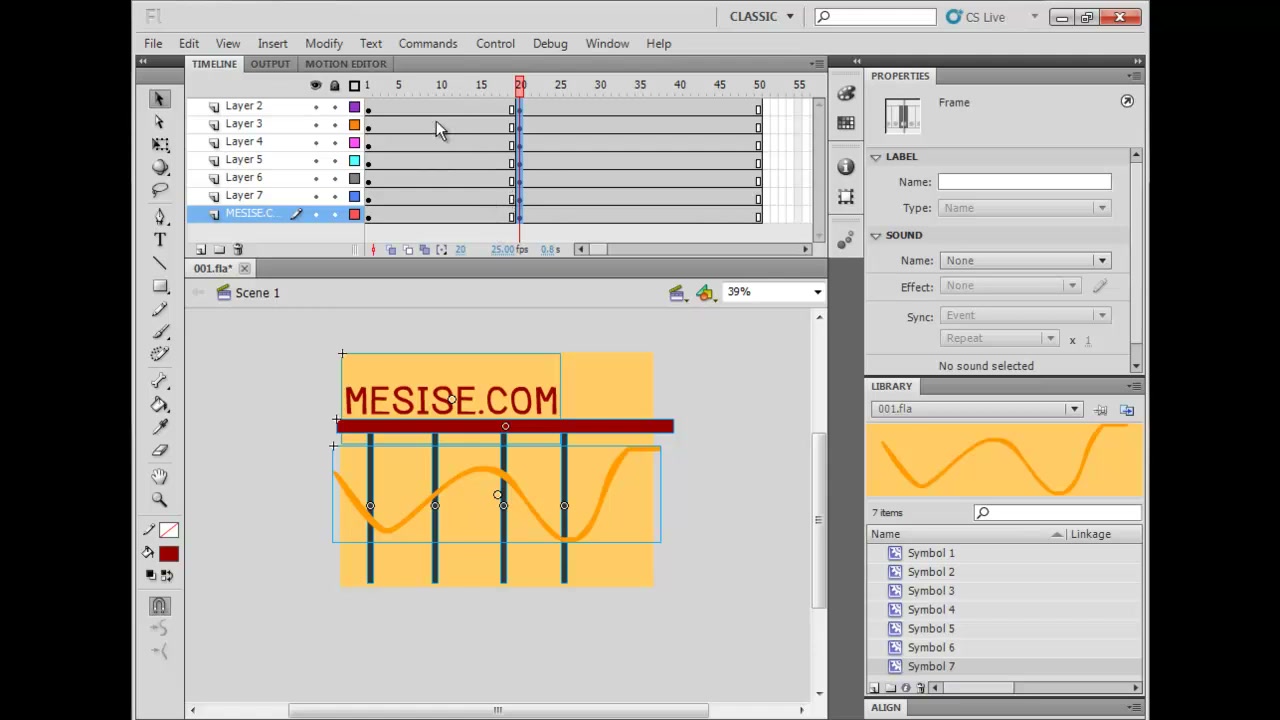
Task: Select Symbol 4 in the library
Action: tap(931, 610)
